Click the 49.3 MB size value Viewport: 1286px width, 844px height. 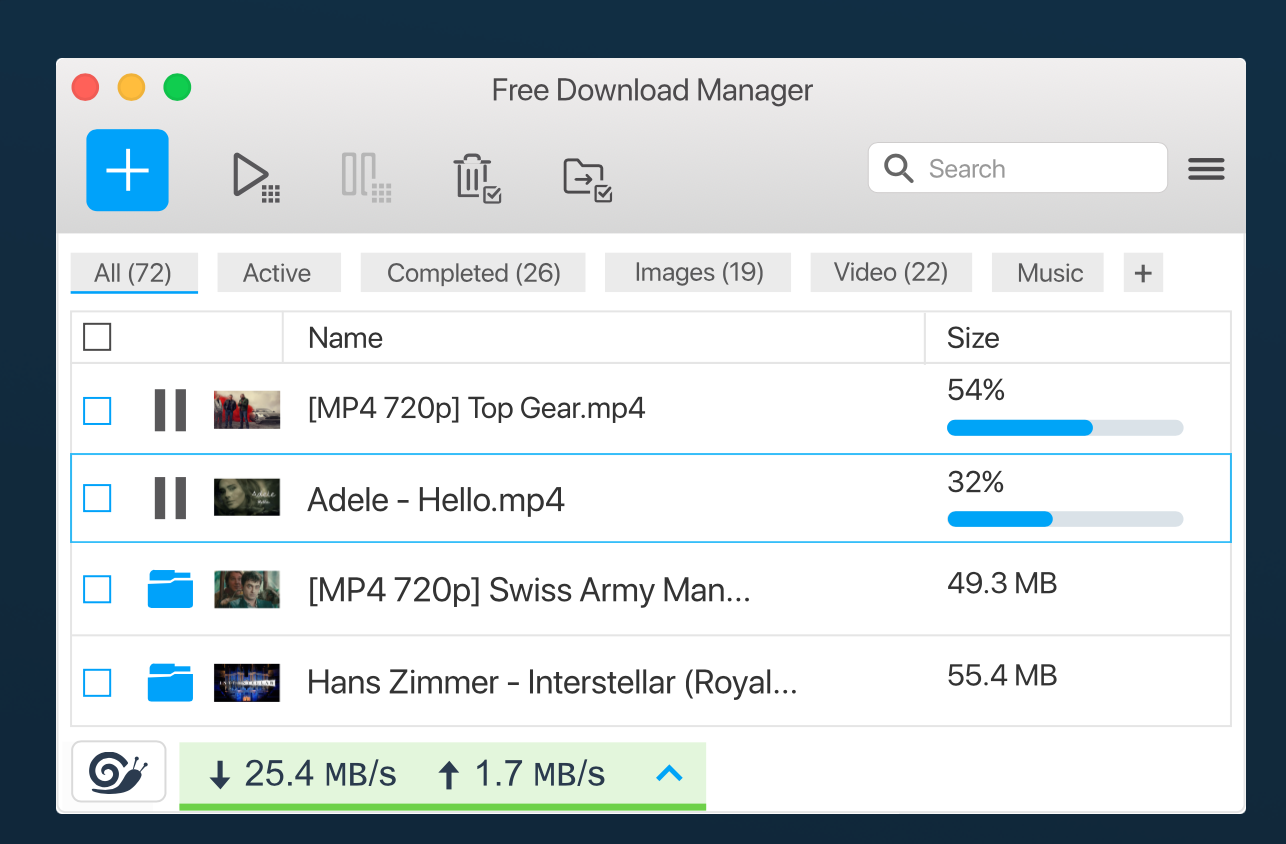tap(1002, 583)
